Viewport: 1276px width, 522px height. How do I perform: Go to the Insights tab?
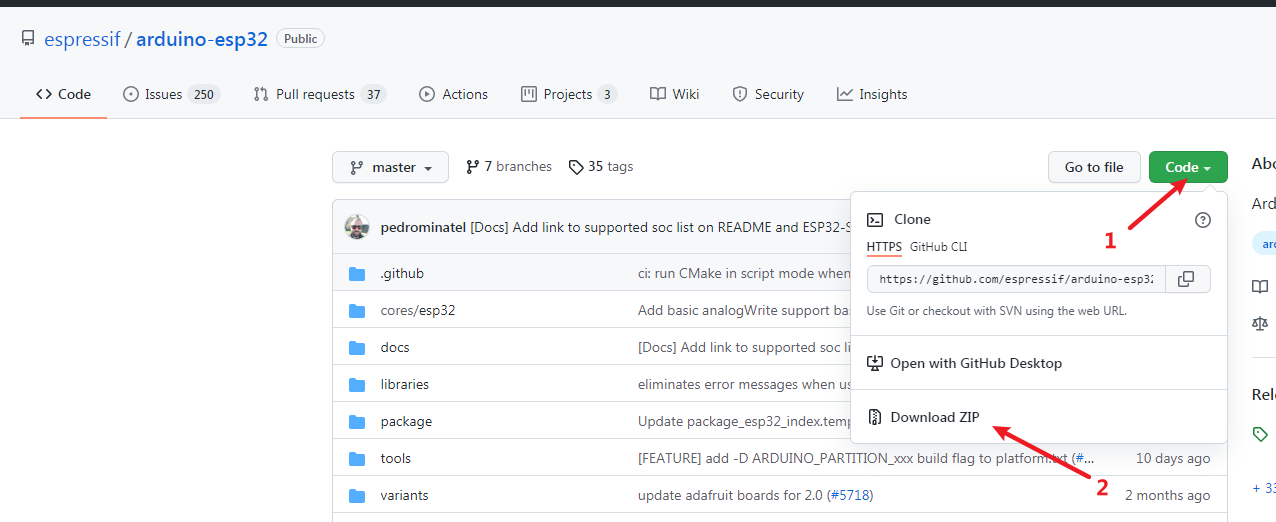(872, 94)
